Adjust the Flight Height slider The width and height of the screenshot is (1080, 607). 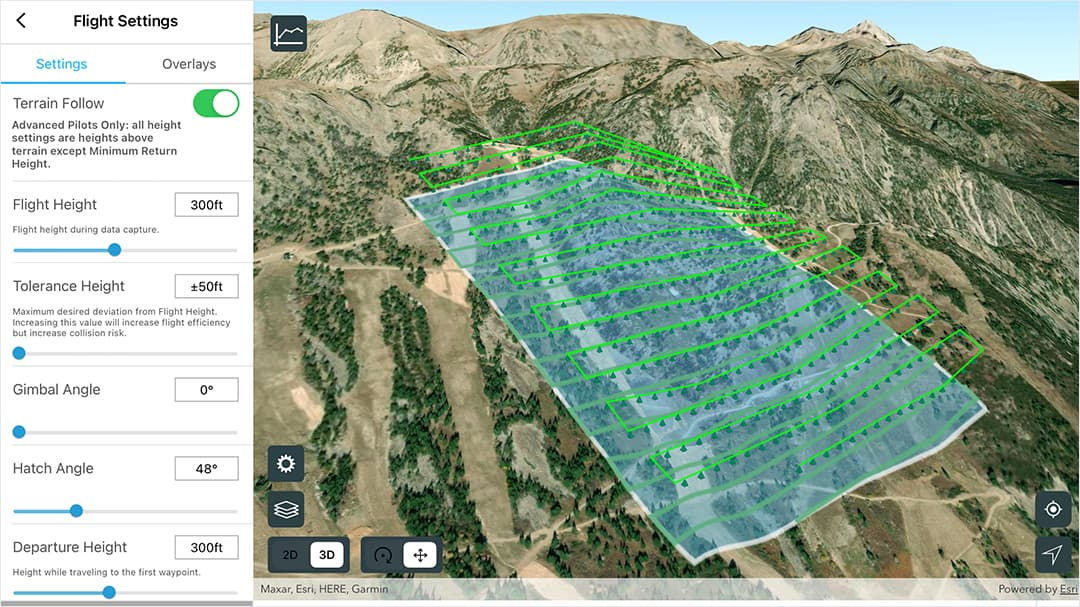(x=114, y=250)
